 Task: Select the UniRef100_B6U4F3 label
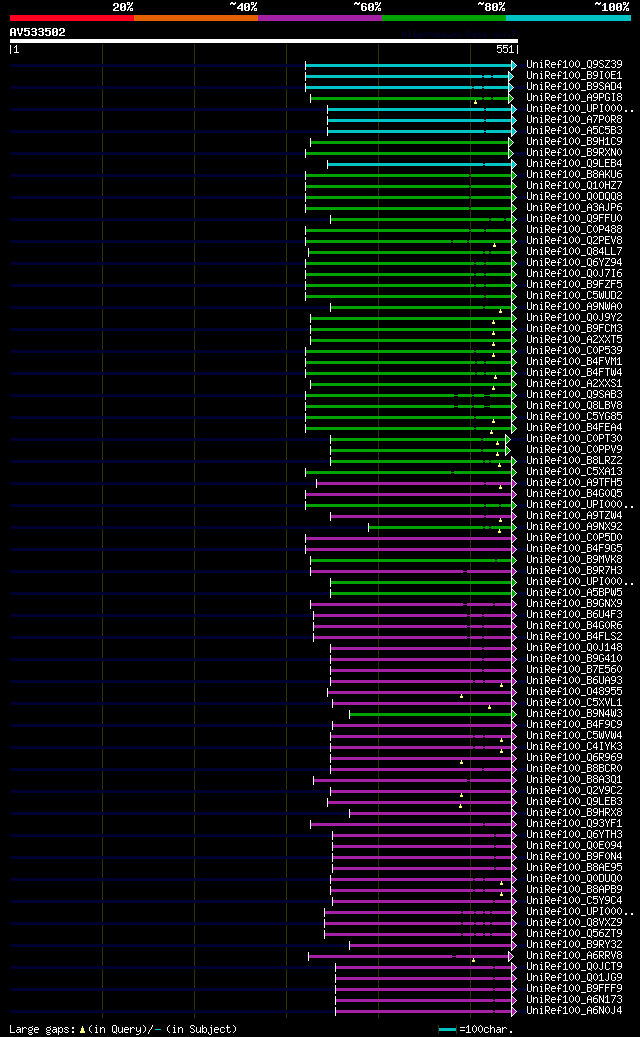pyautogui.click(x=574, y=614)
